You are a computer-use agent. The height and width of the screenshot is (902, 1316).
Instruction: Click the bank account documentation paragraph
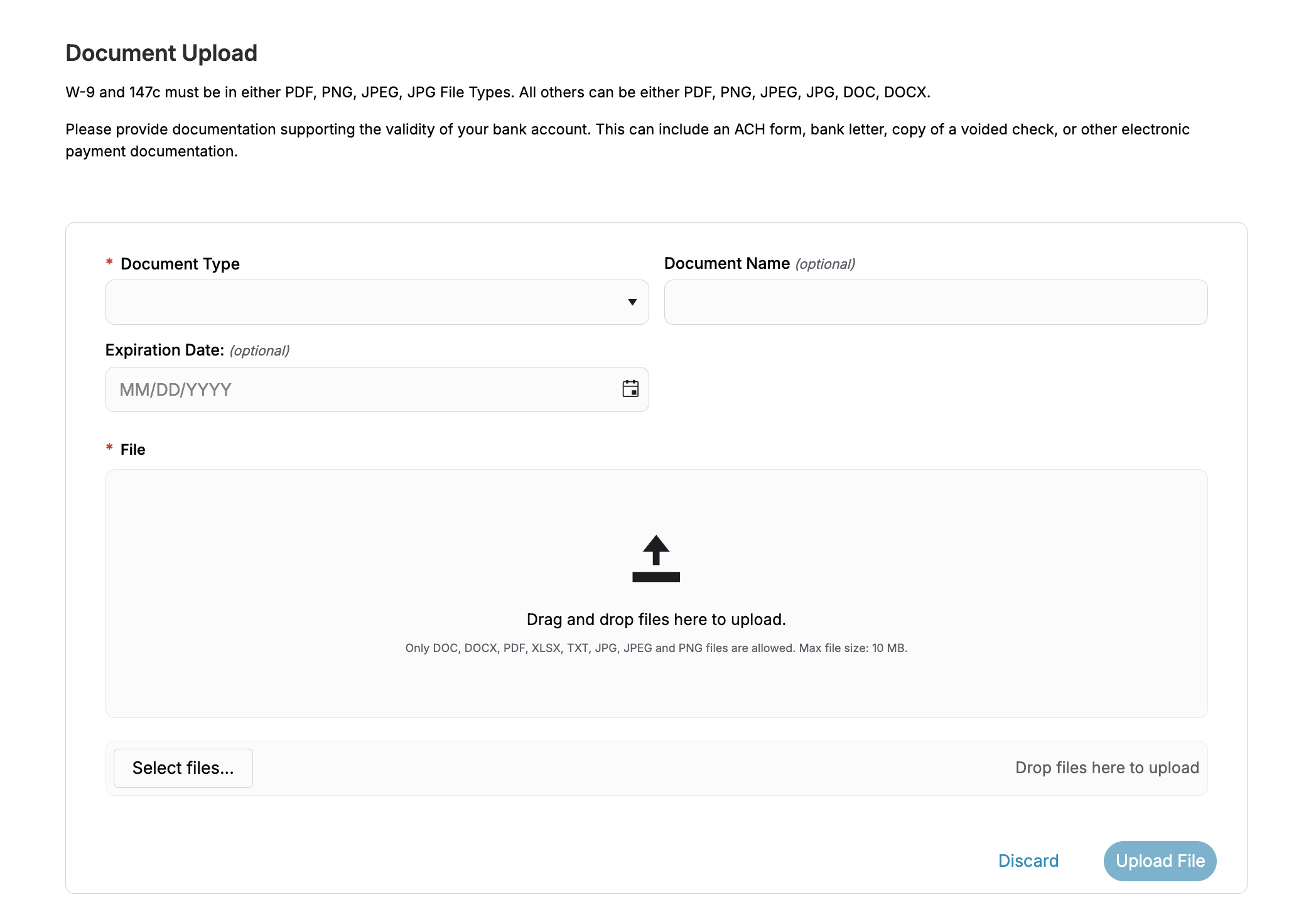(628, 140)
